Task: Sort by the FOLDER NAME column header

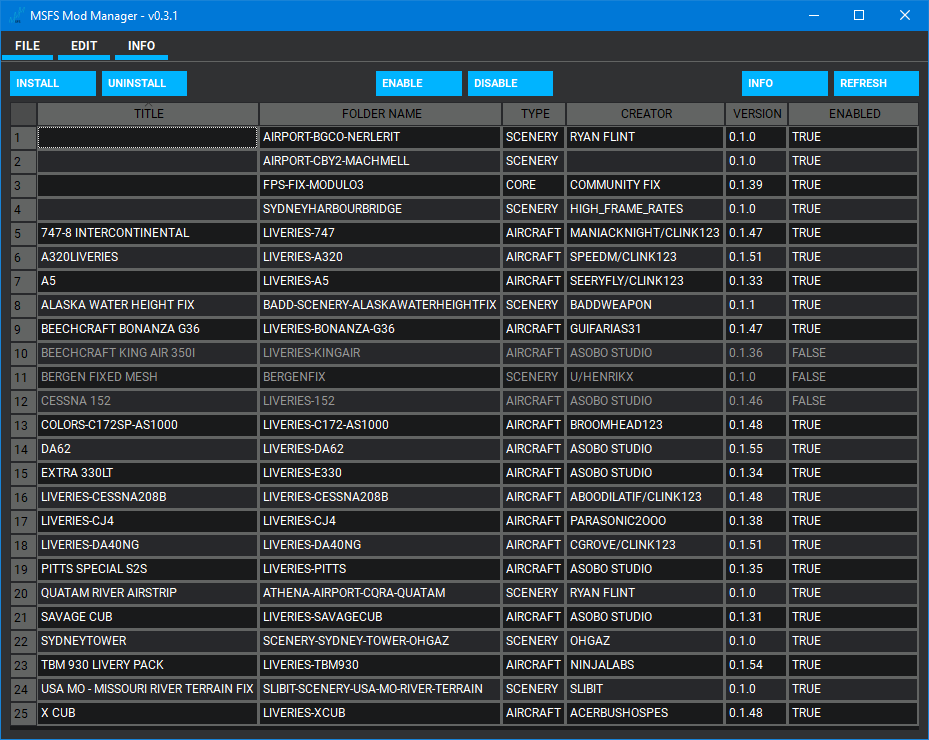Action: click(381, 114)
